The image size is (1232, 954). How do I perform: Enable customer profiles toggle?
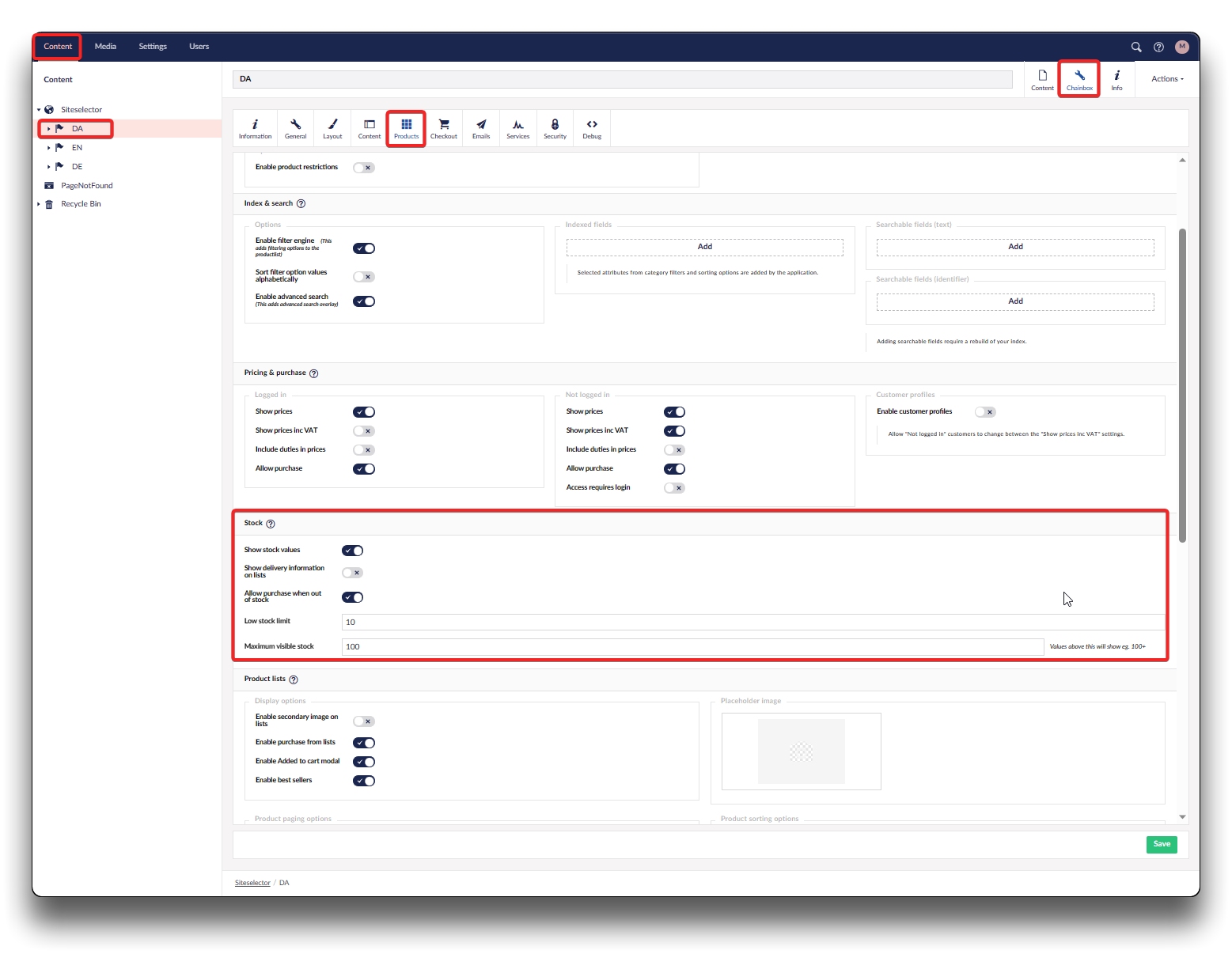click(x=985, y=412)
